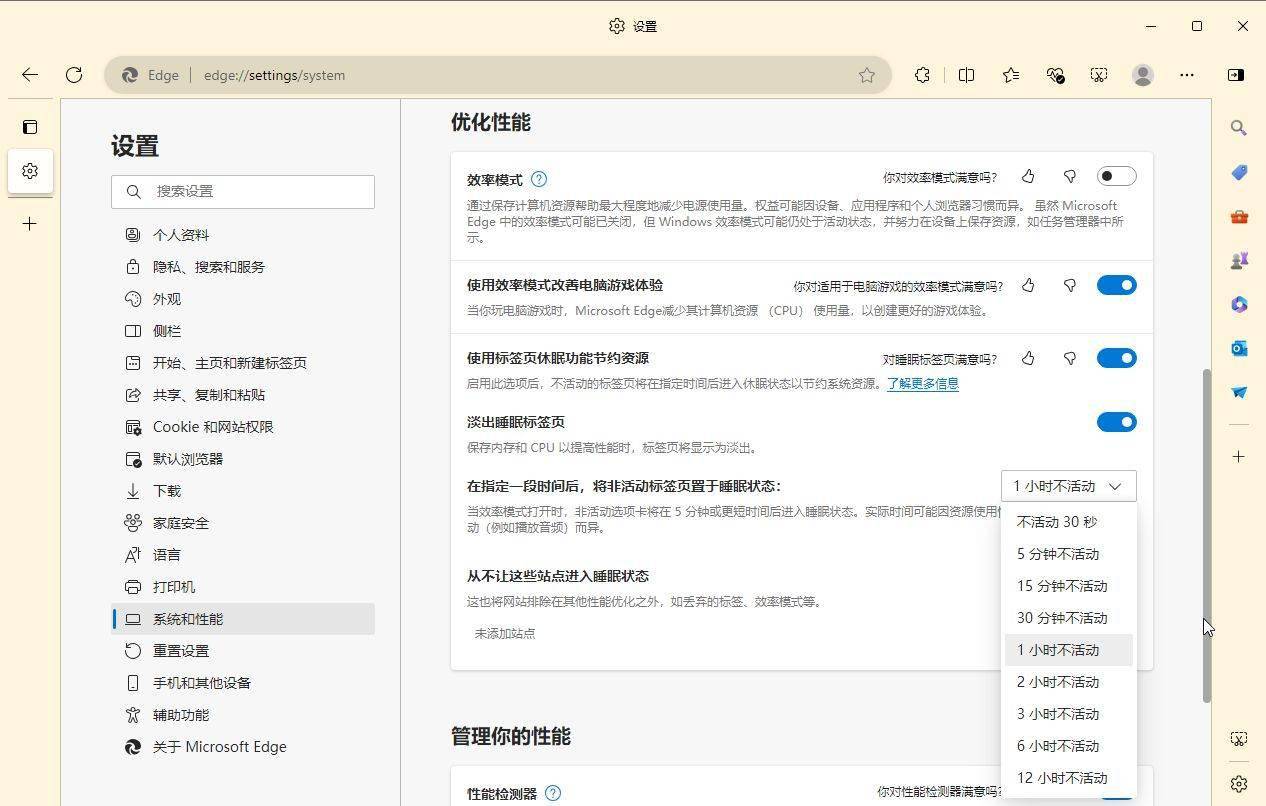Open a new tab with plus icon

coord(30,224)
